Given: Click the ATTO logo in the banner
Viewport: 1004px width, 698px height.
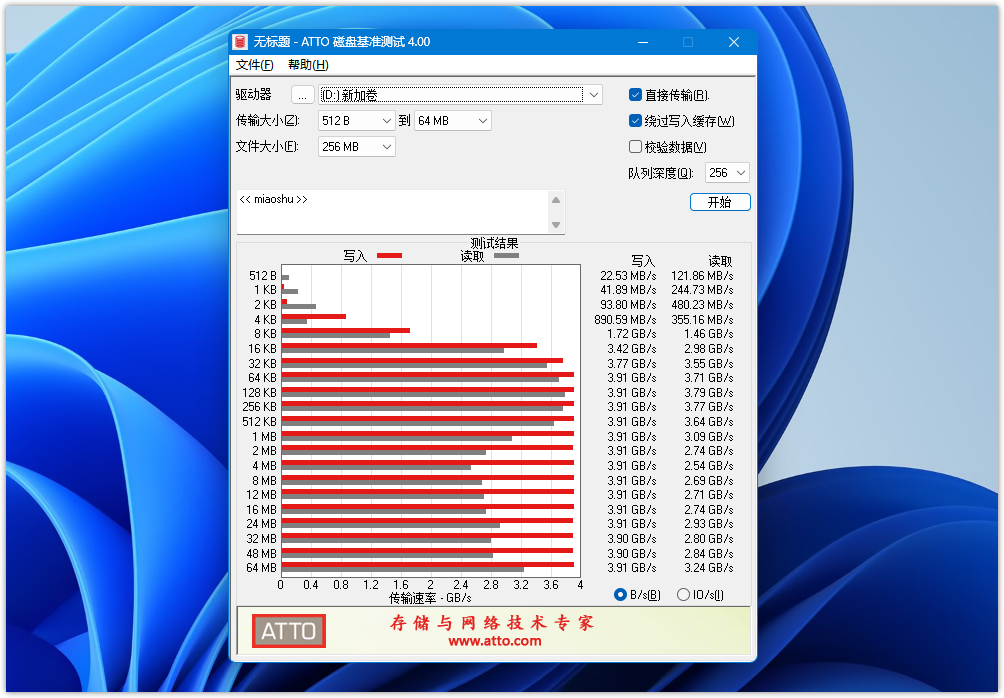Looking at the screenshot, I should 289,631.
